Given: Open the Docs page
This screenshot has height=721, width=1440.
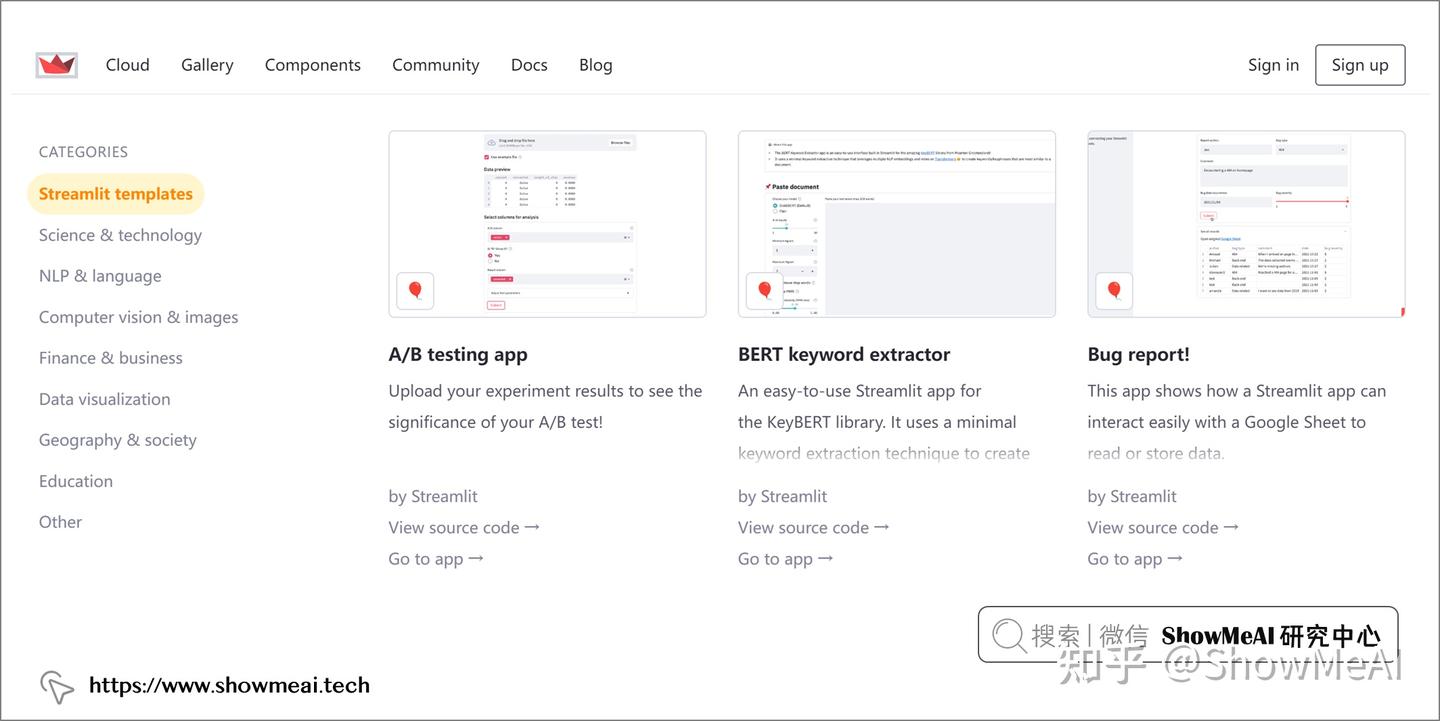Looking at the screenshot, I should tap(529, 65).
